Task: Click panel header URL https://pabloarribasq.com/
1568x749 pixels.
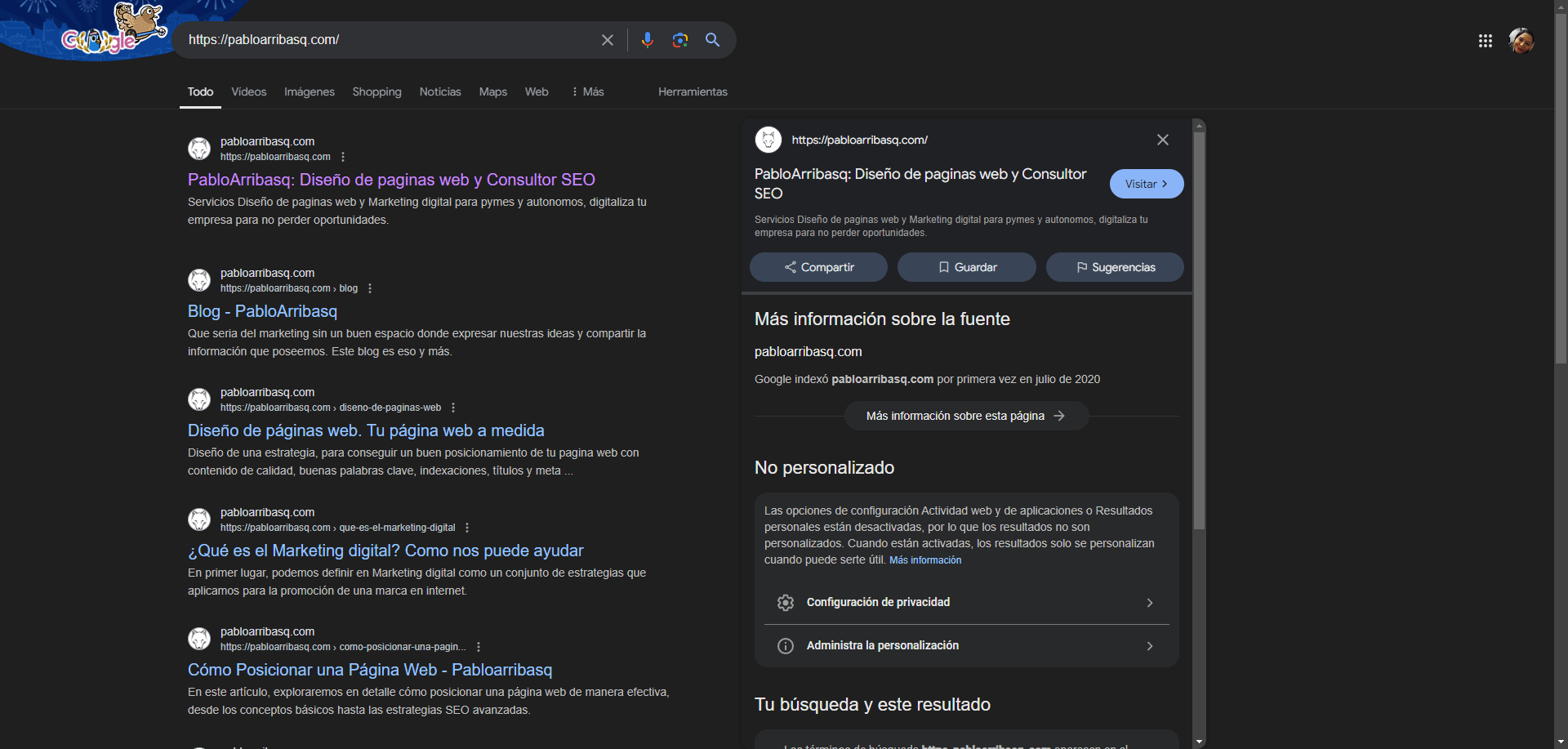Action: point(859,140)
